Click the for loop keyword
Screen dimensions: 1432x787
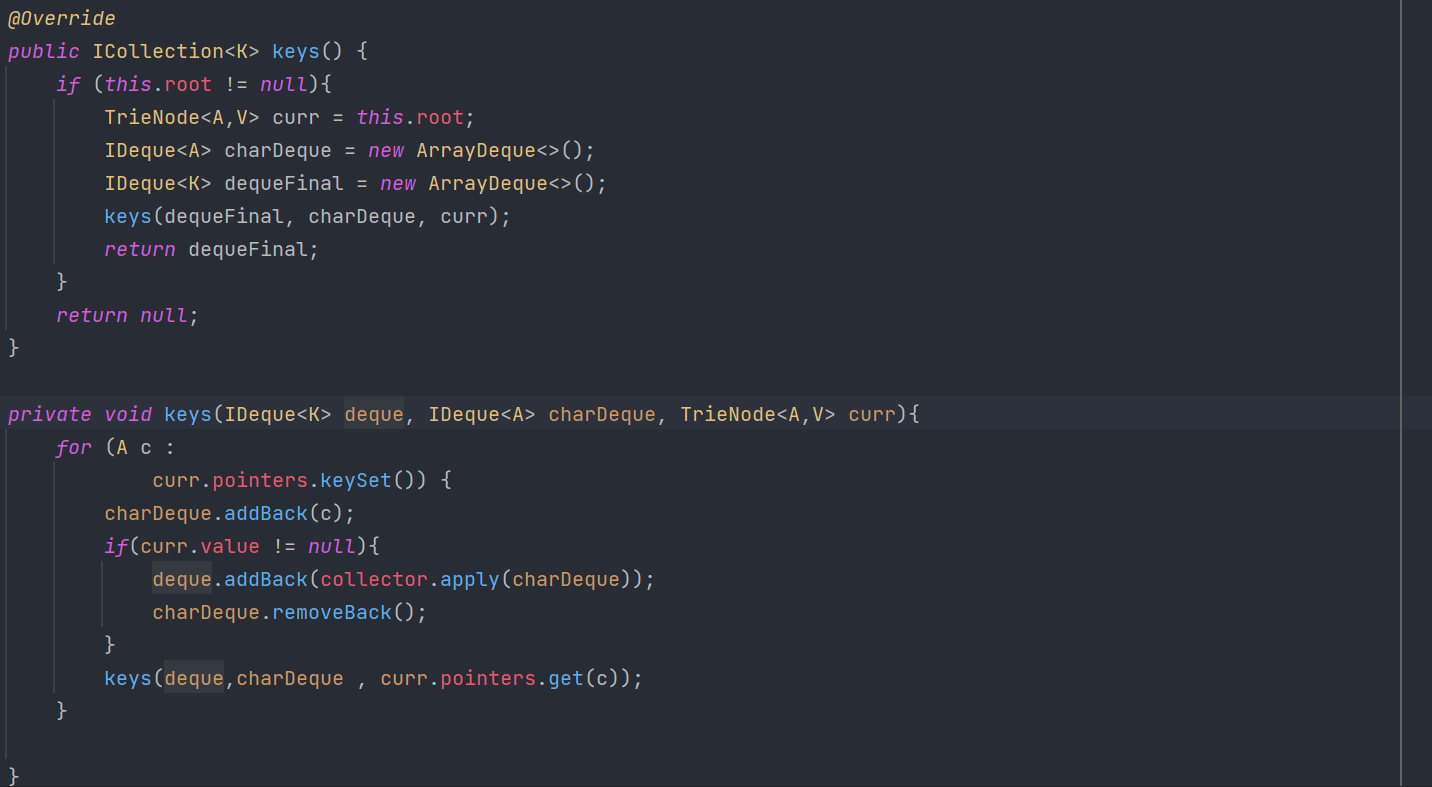[73, 447]
